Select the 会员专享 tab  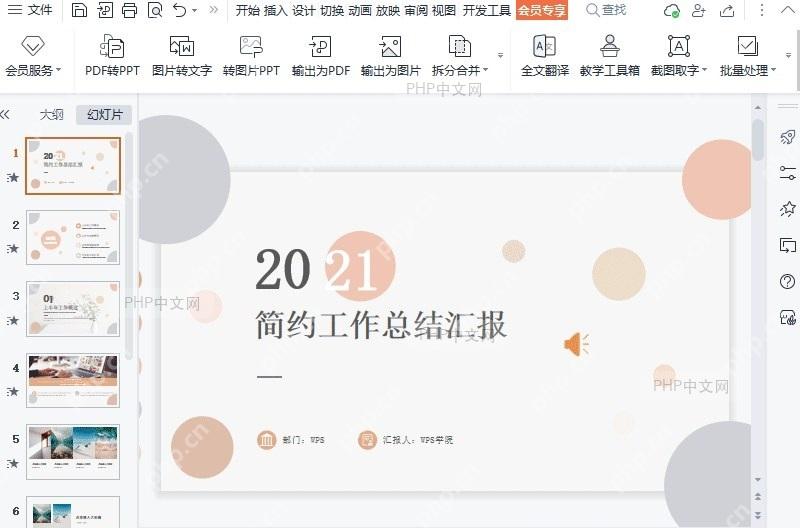coord(542,10)
